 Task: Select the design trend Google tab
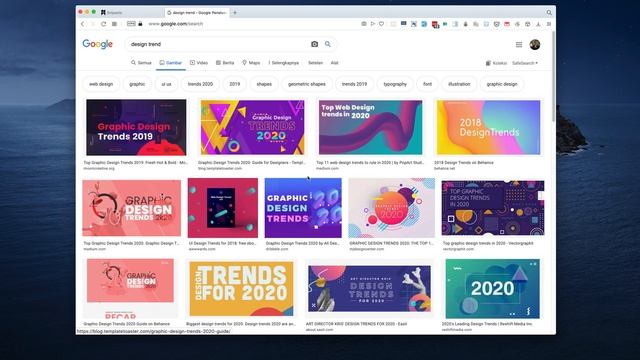coord(197,13)
